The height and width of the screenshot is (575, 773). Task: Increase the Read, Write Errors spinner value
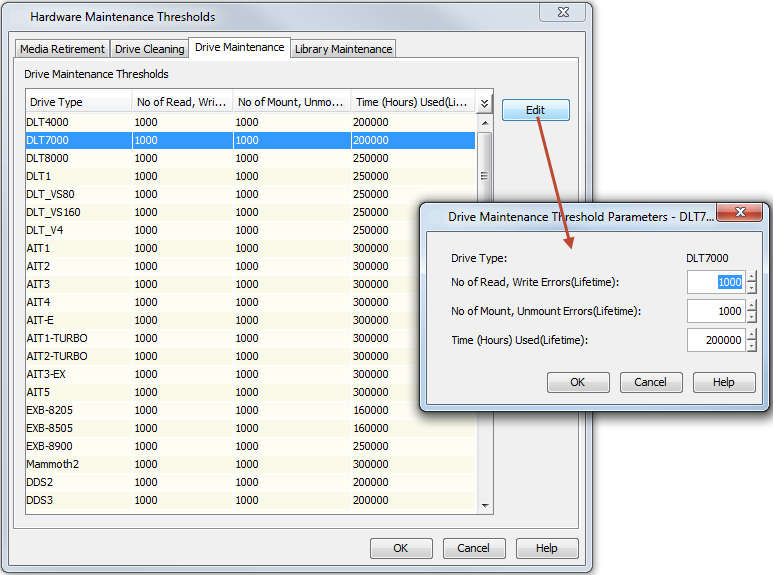click(752, 277)
